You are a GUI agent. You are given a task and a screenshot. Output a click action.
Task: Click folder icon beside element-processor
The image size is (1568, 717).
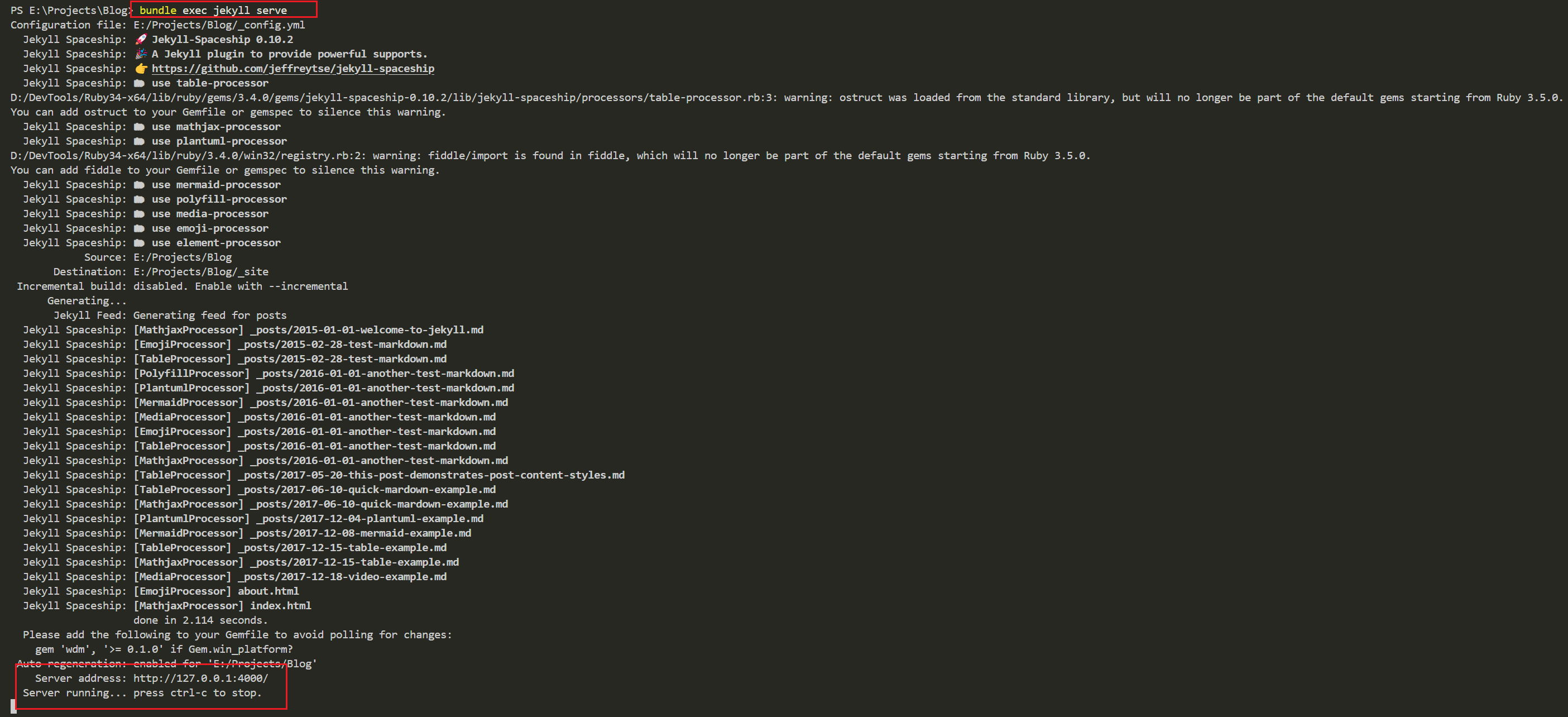140,243
